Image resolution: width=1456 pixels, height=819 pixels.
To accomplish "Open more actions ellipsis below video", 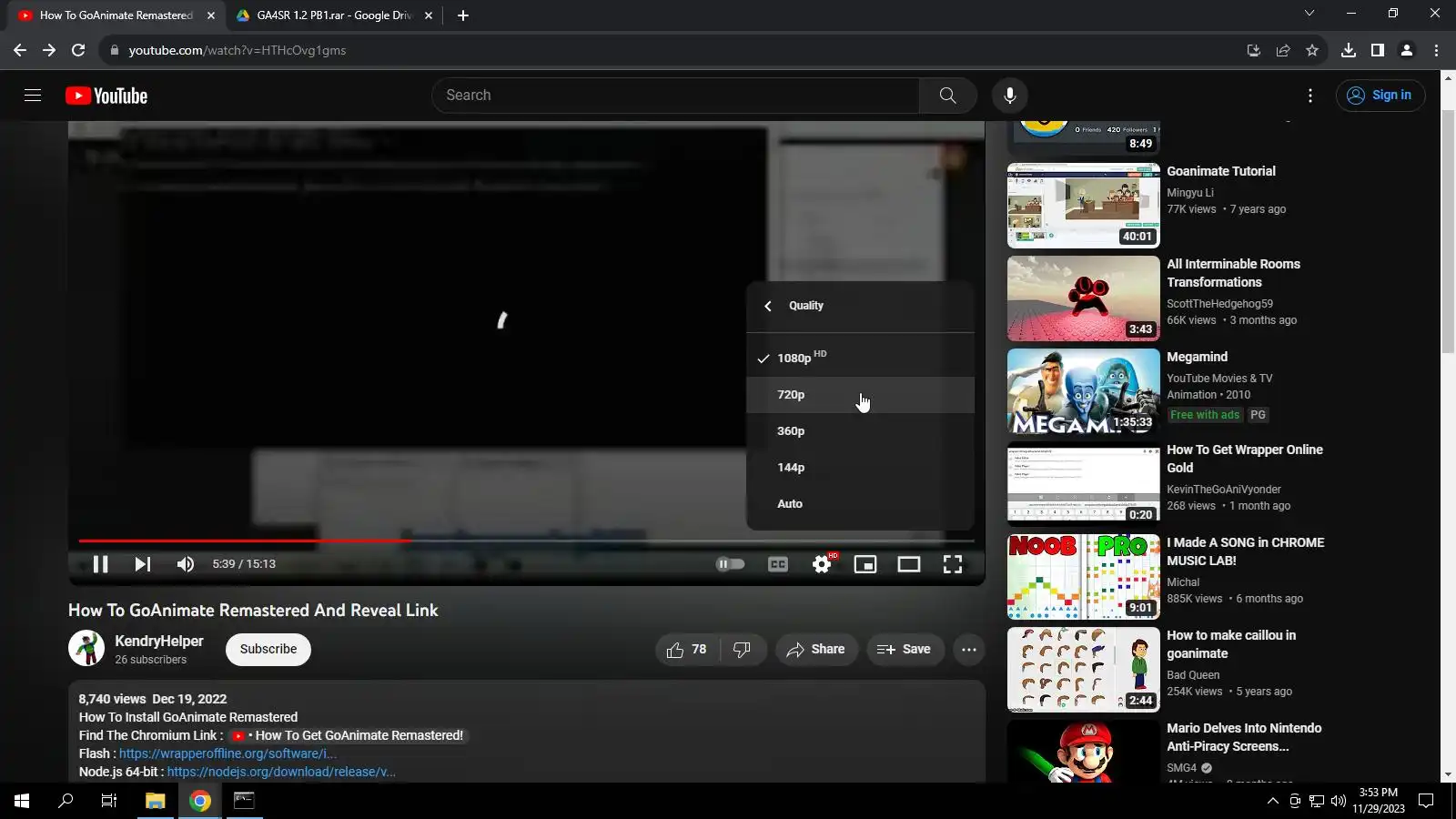I will click(x=969, y=650).
